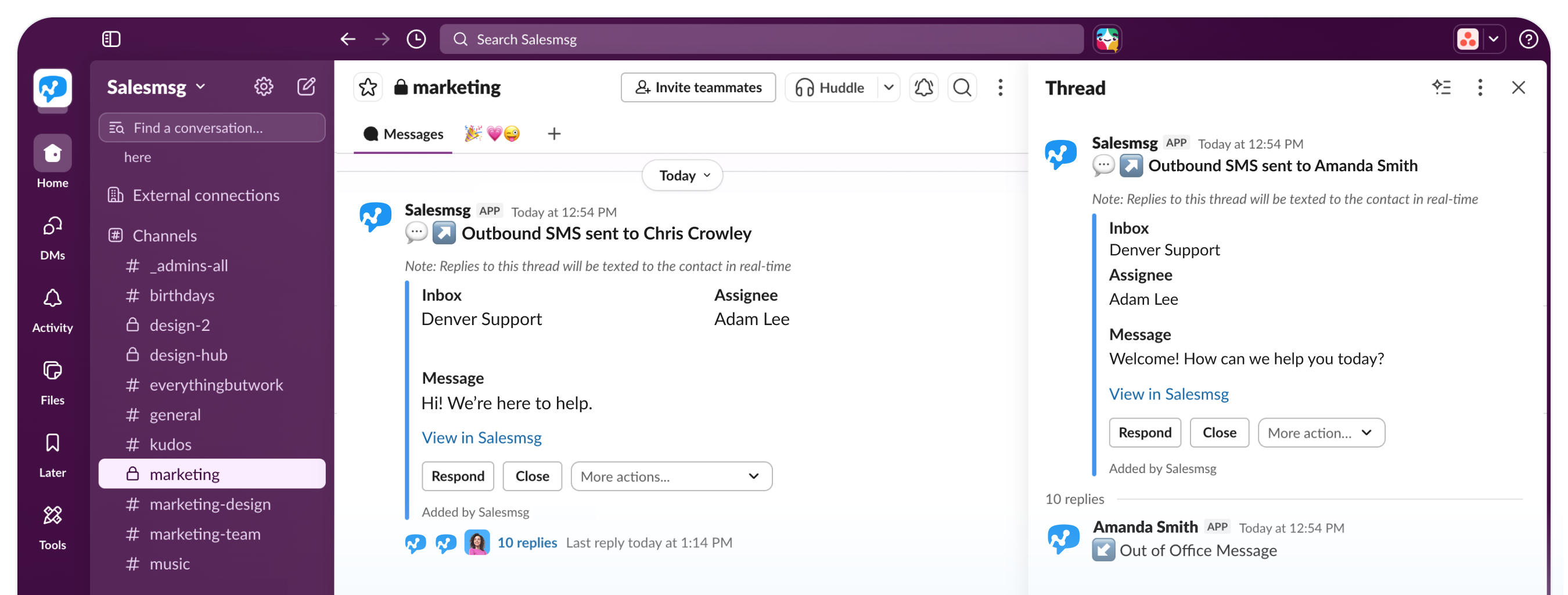Screen dimensions: 1568x595
Task: Switch to the Messages tab
Action: [404, 134]
